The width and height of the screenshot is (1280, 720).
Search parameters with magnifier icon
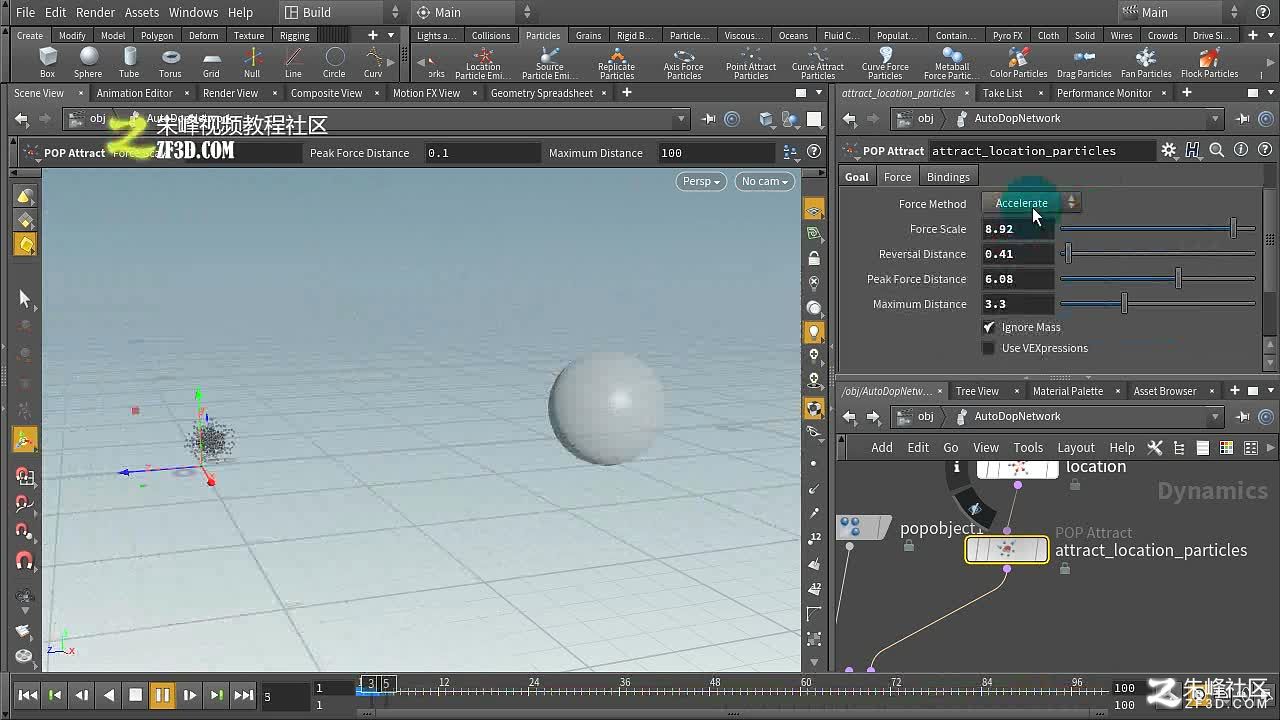coord(1217,150)
